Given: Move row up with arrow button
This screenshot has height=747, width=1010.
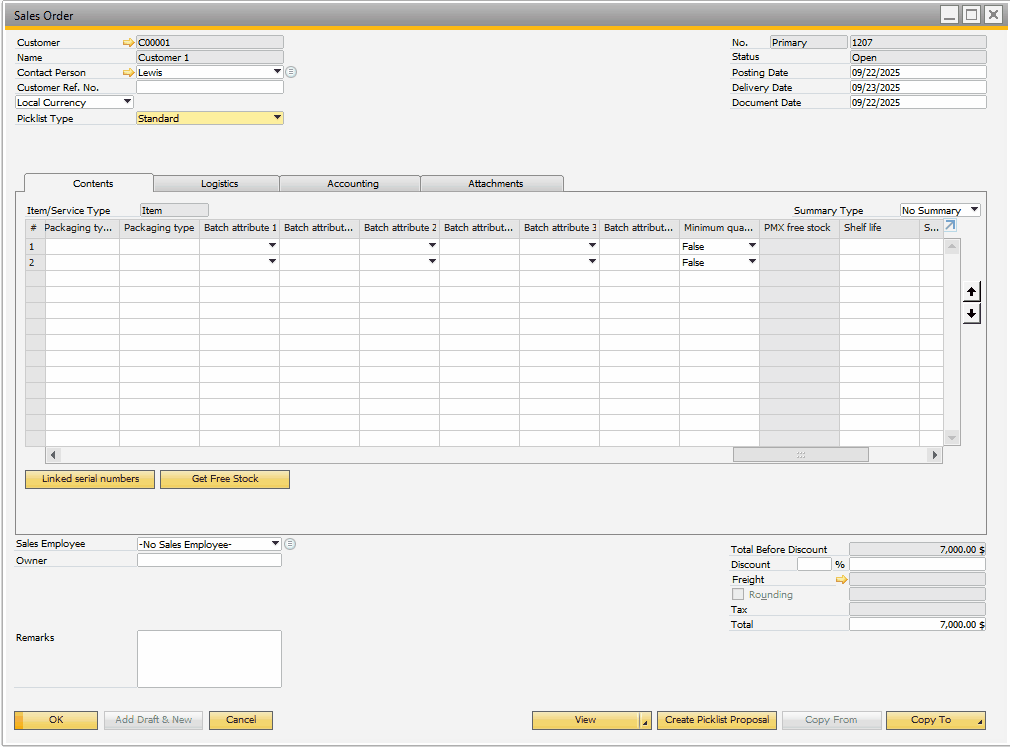Looking at the screenshot, I should click(971, 291).
